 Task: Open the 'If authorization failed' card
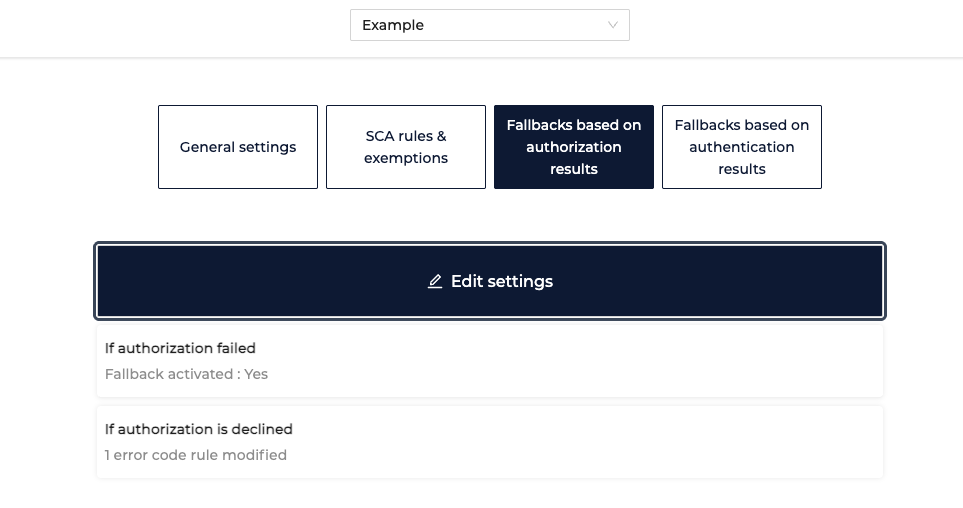point(489,361)
